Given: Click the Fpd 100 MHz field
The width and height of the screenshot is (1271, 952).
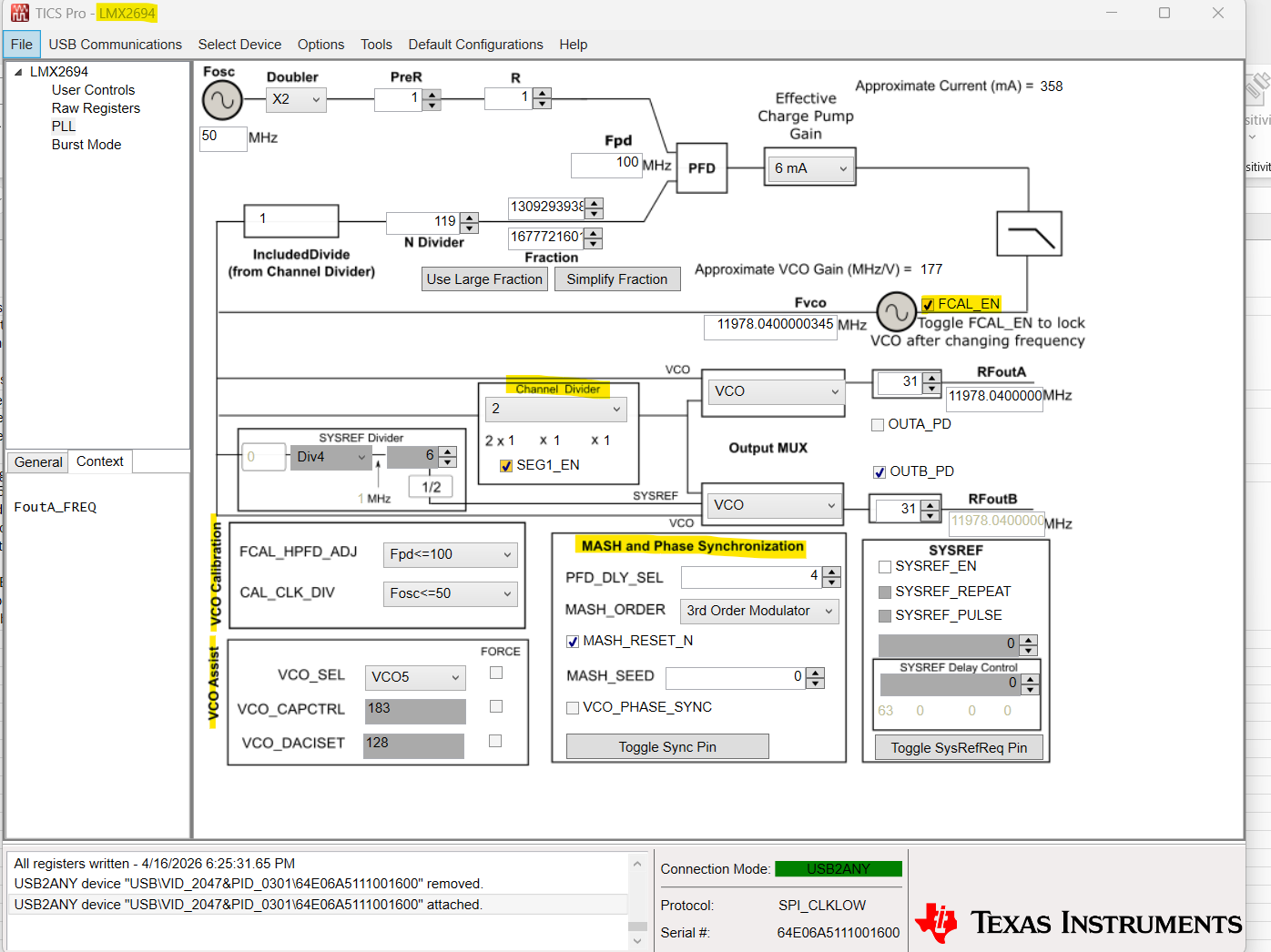Looking at the screenshot, I should (x=606, y=165).
